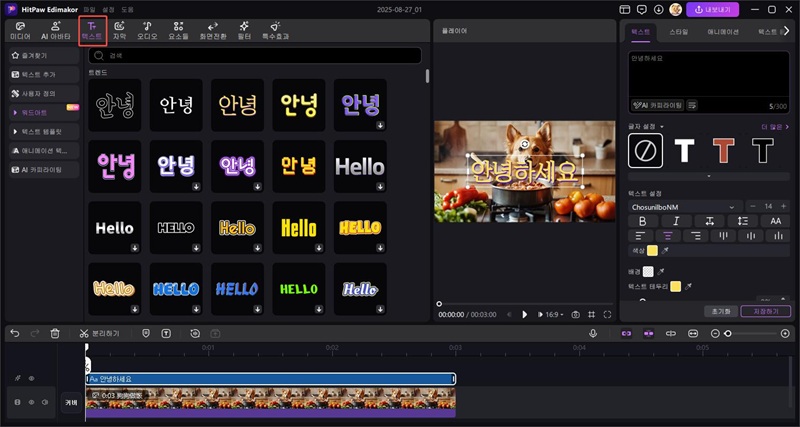
Task: Expand the 텍스트 템플릿 category
Action: coord(44,132)
